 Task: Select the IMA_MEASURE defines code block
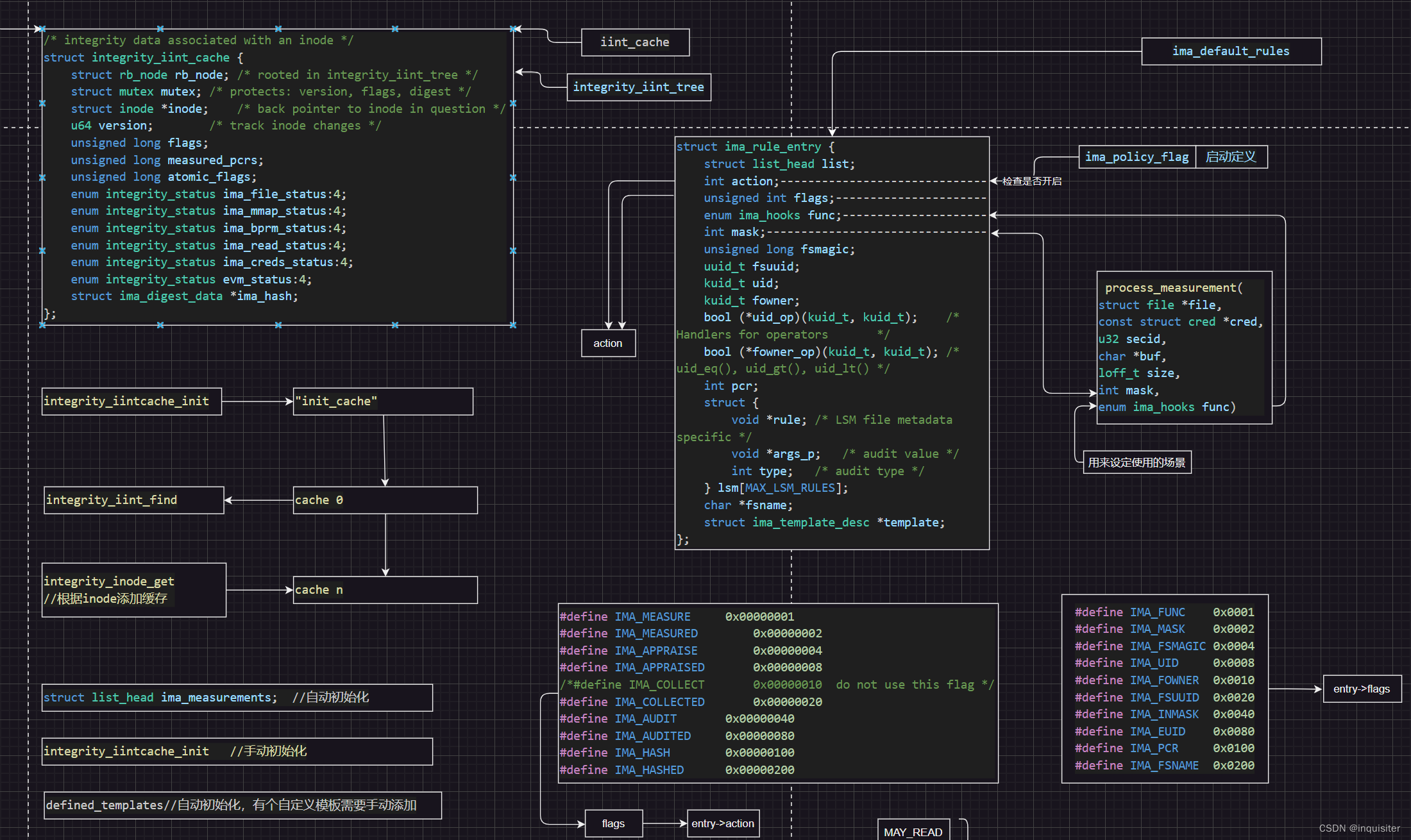[x=777, y=693]
